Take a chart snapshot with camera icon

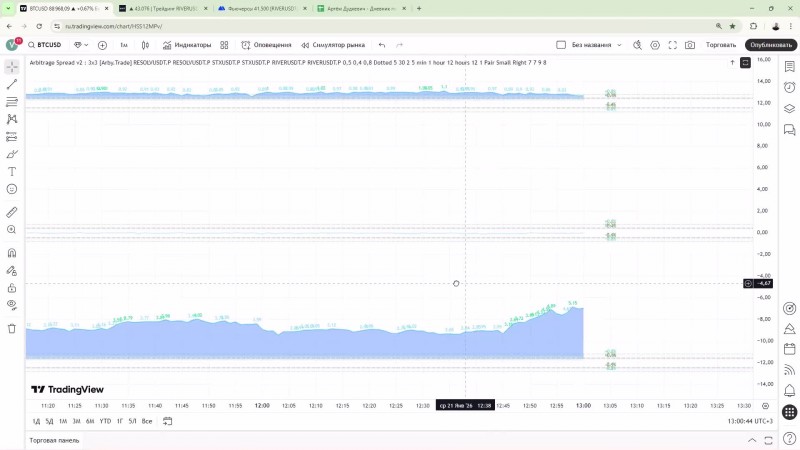[690, 45]
